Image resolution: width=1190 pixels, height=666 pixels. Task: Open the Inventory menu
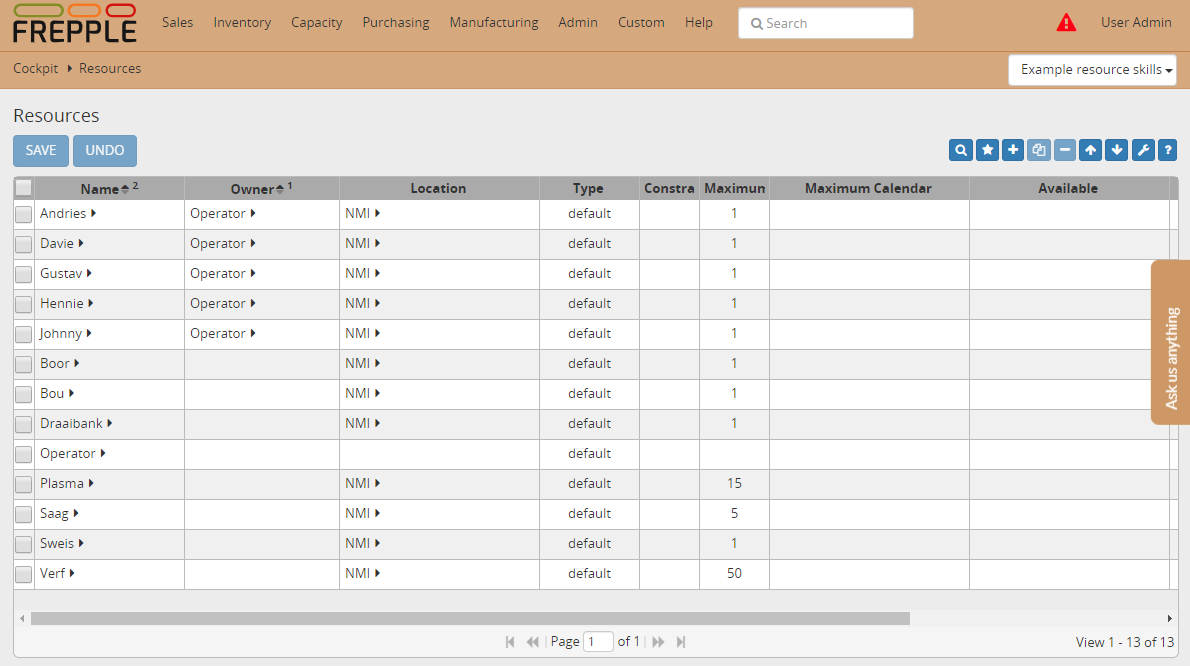(x=242, y=22)
